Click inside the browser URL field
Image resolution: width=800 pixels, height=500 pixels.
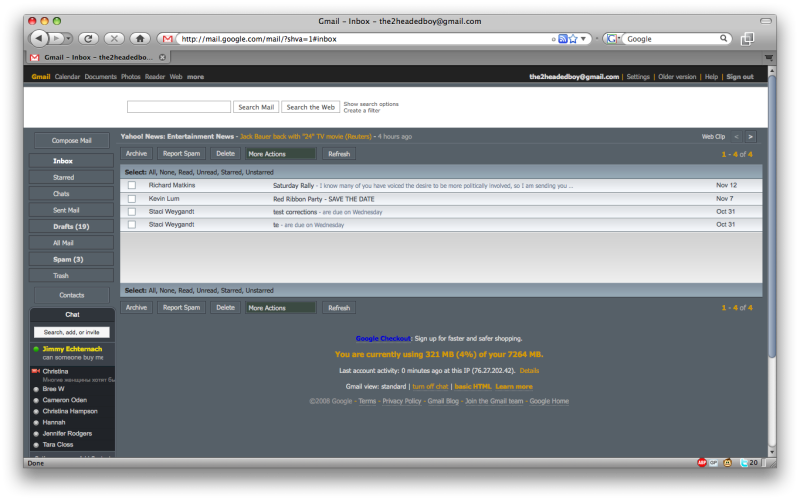tap(365, 39)
